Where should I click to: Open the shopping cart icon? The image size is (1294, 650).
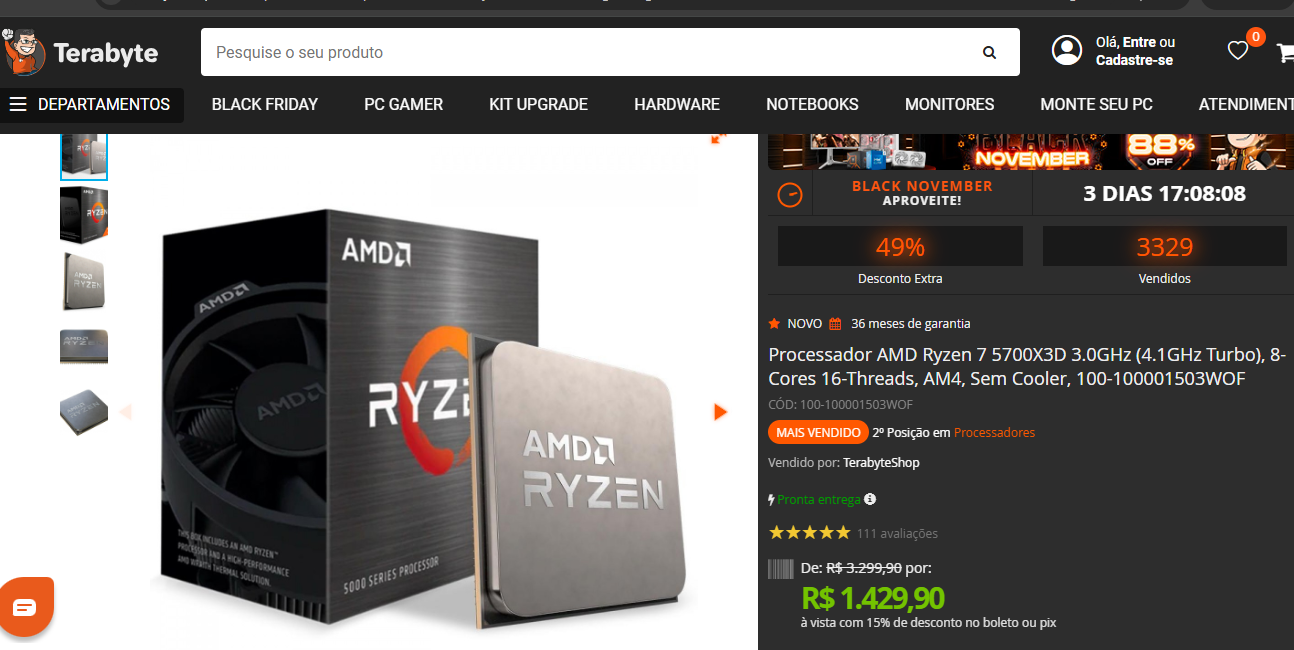coord(1285,53)
